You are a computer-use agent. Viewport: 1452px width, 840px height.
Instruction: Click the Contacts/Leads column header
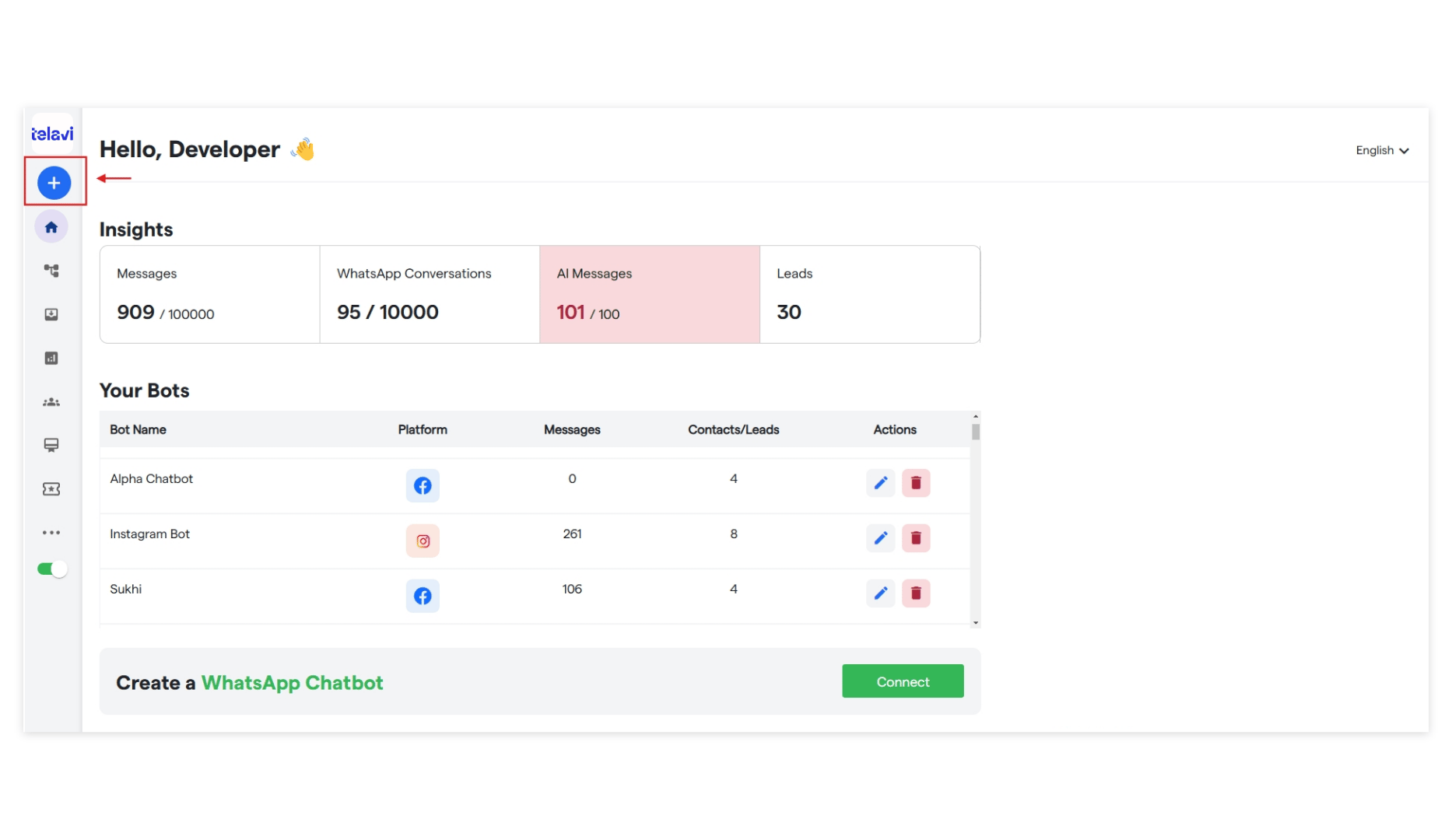coord(733,429)
